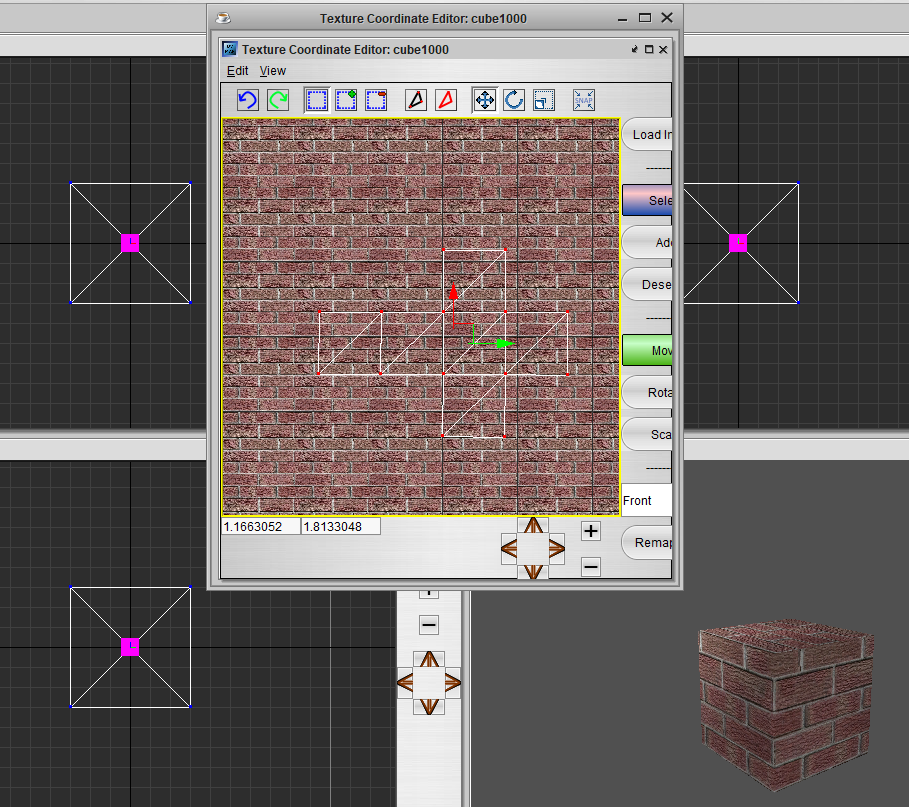Click the Java coffee cup window icon

pos(223,18)
